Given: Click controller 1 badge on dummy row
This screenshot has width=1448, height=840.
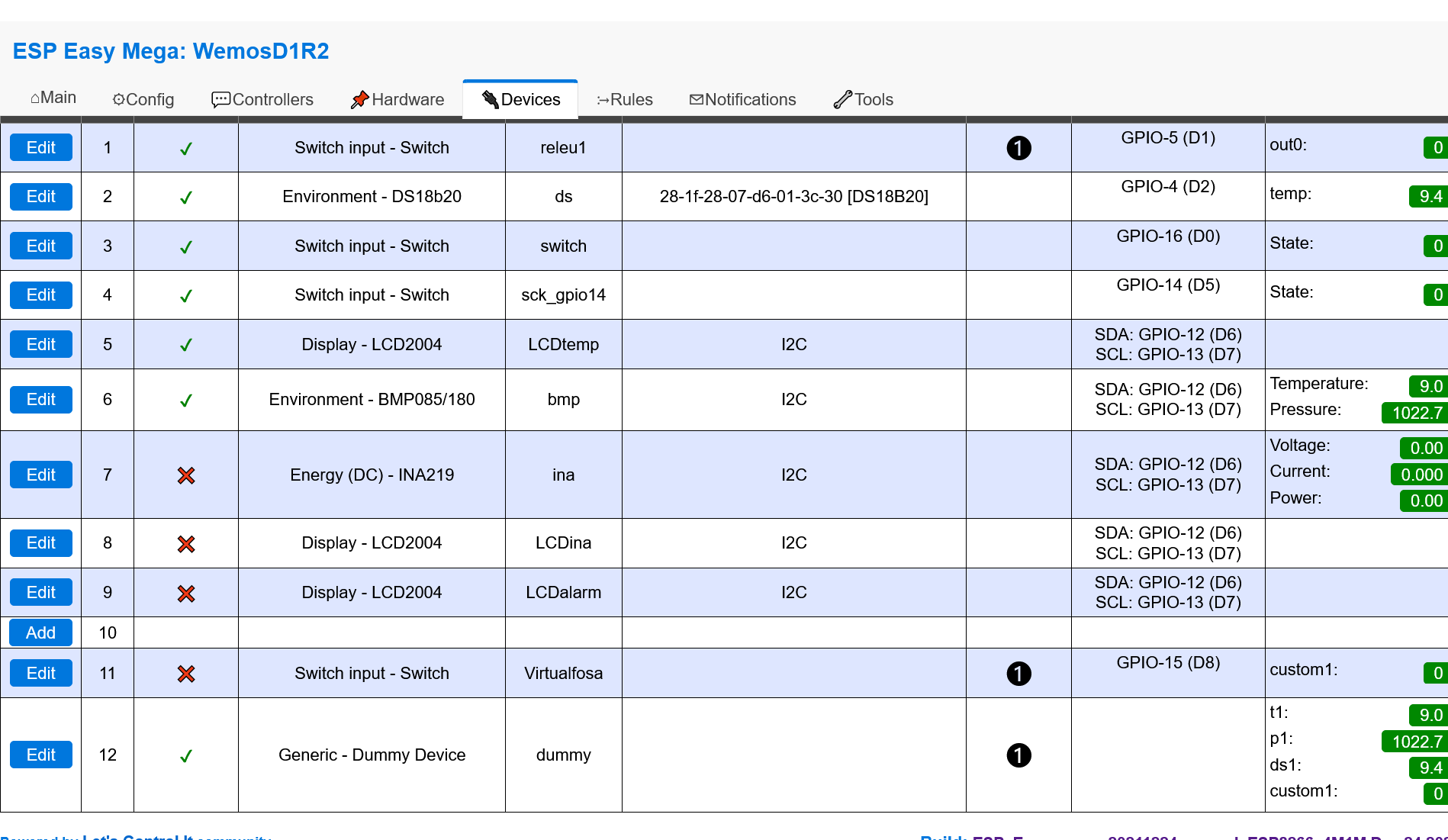Looking at the screenshot, I should (x=1018, y=755).
